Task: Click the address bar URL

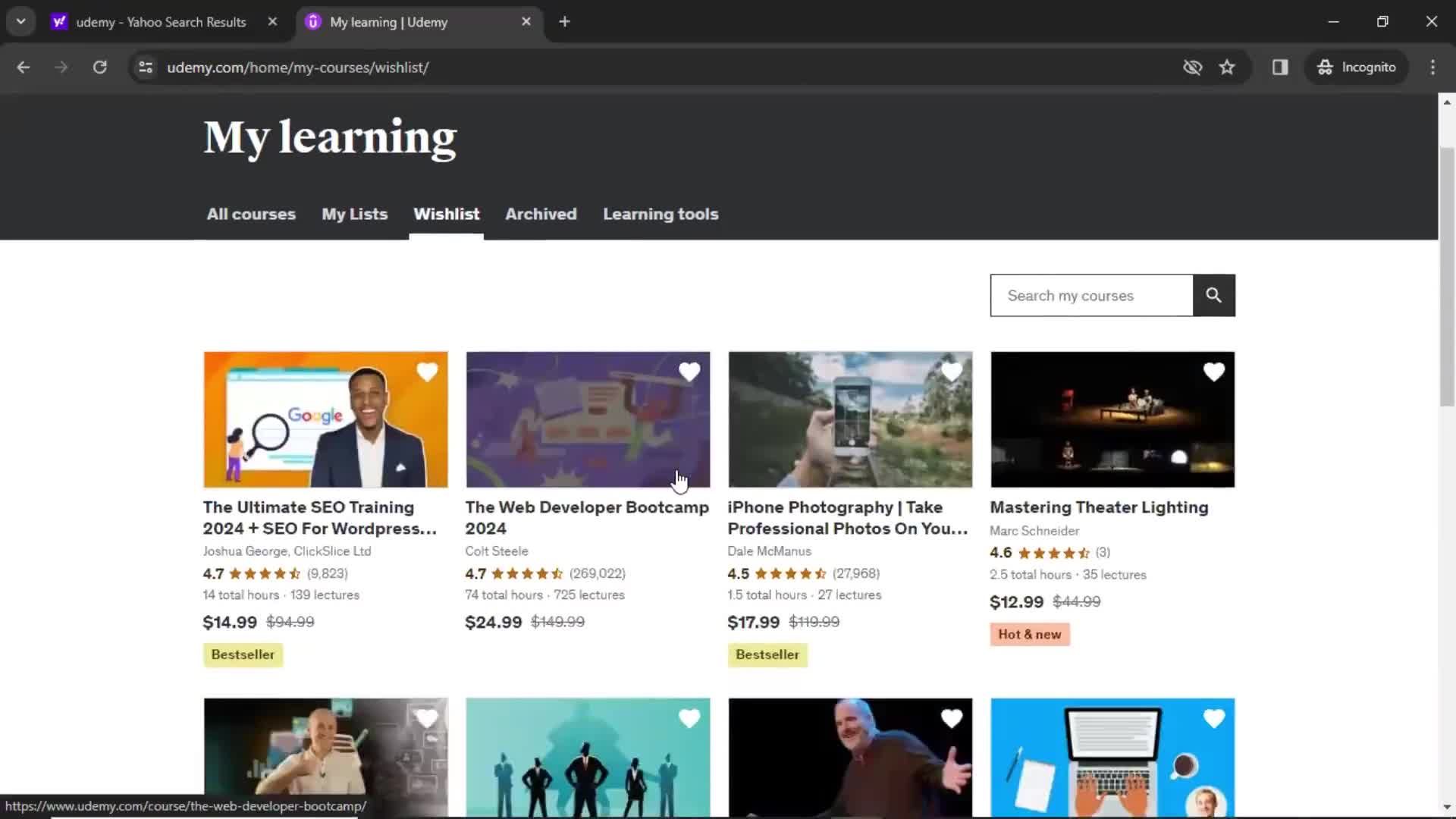Action: point(297,67)
